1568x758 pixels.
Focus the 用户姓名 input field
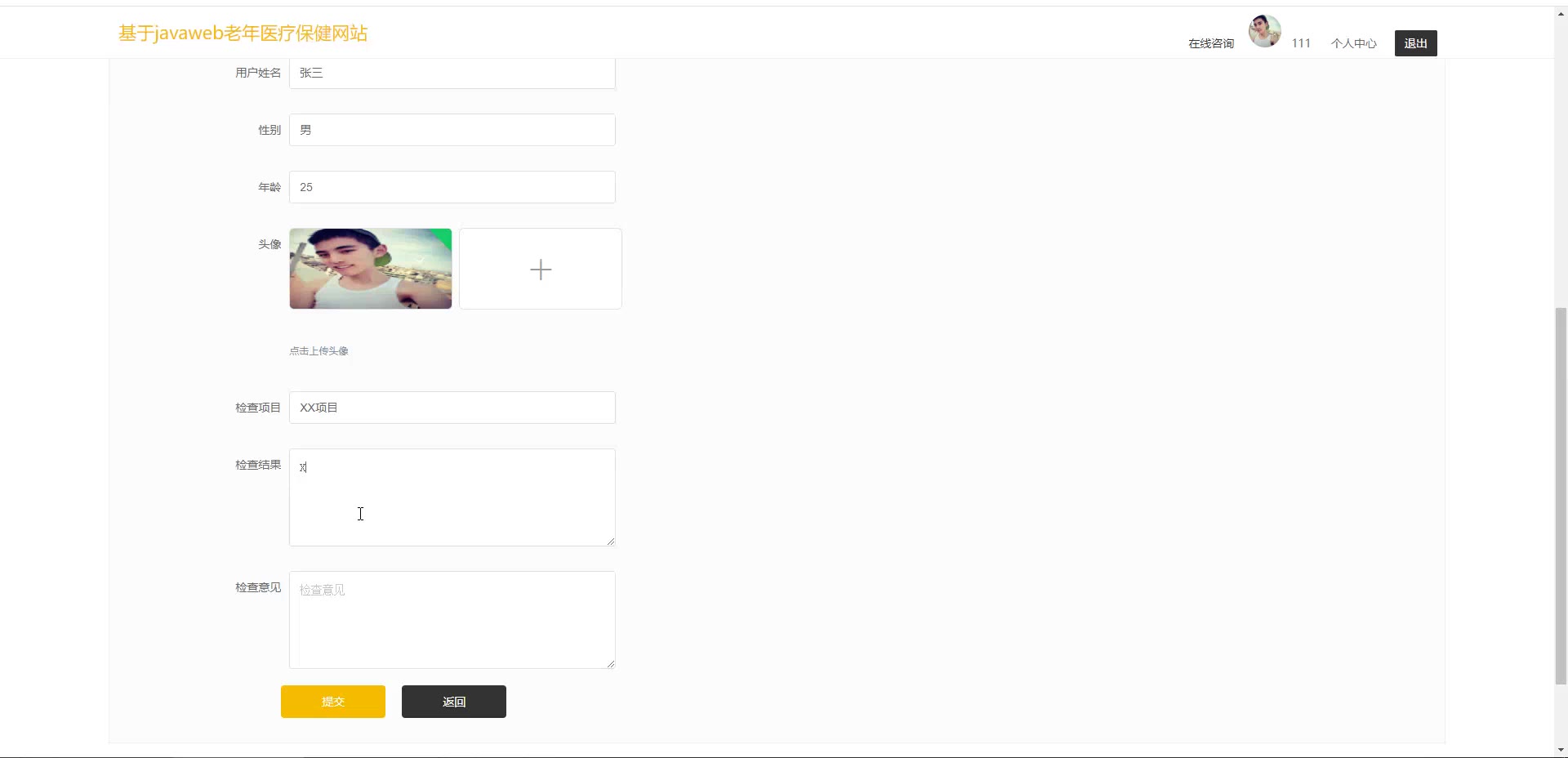[452, 73]
